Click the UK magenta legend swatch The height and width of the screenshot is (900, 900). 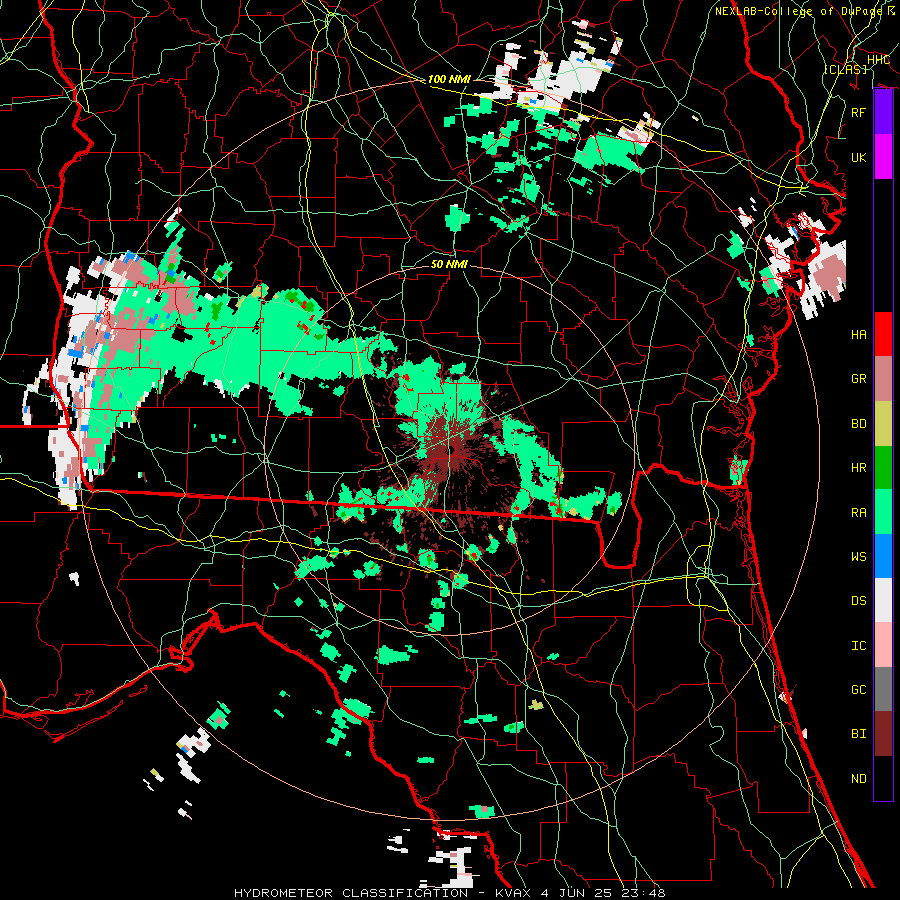883,157
